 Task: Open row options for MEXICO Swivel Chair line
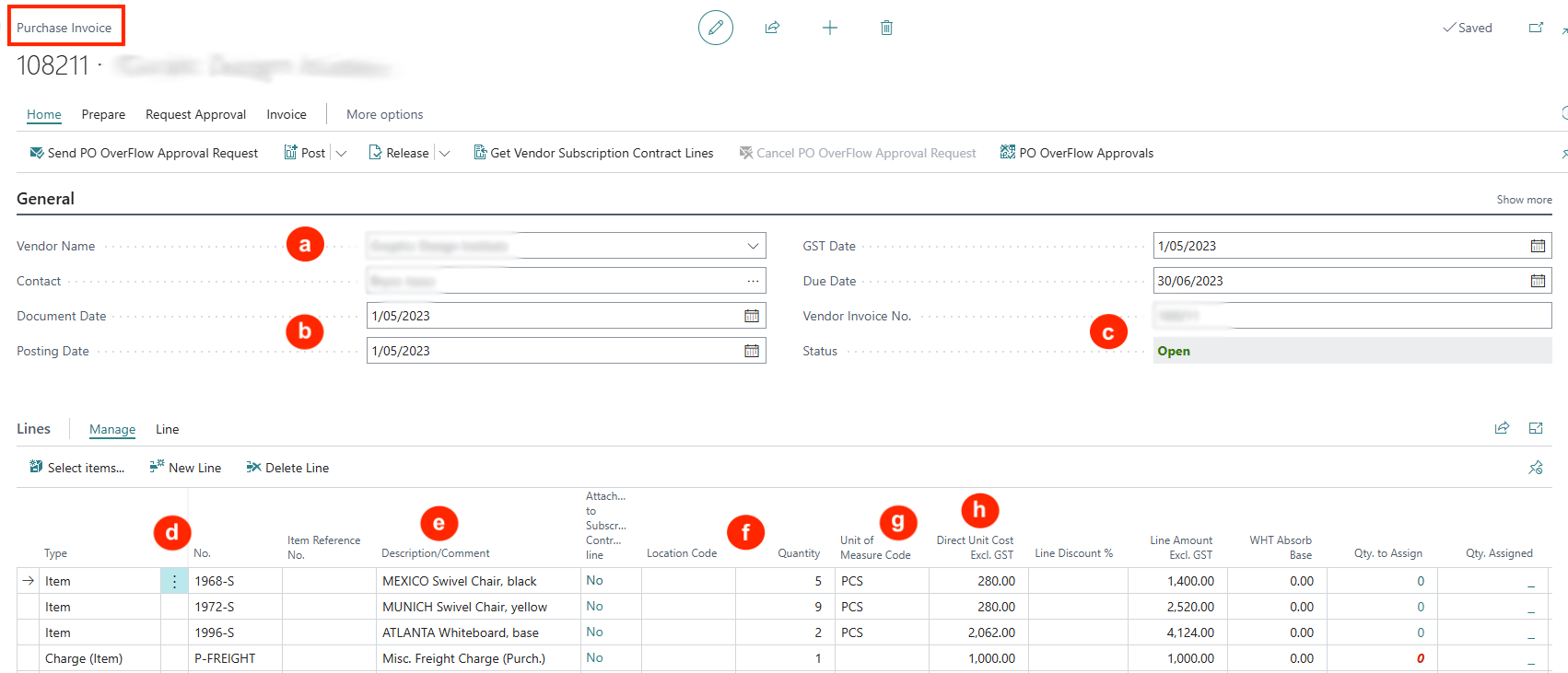coord(174,581)
